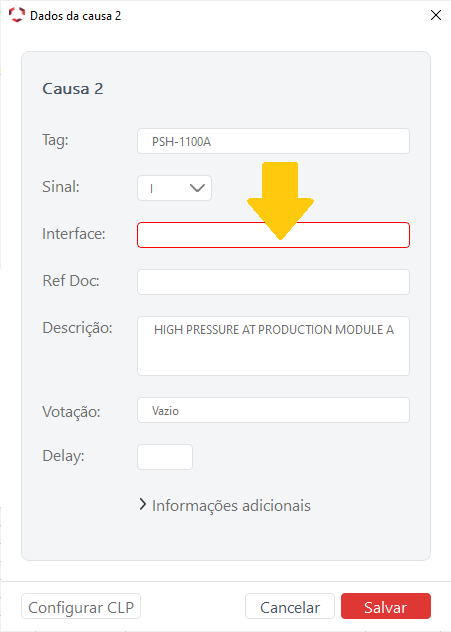Viewport: 451px width, 632px height.
Task: Cancel the dialog with Cancelar
Action: tap(290, 606)
